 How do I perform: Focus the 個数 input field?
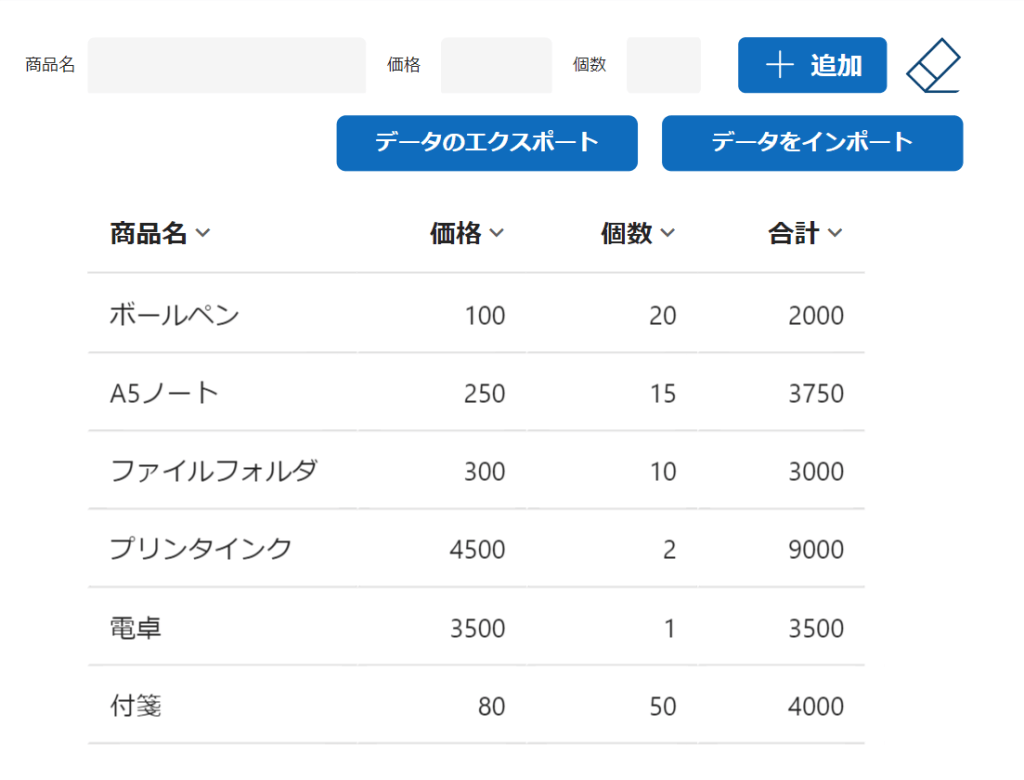tap(663, 66)
